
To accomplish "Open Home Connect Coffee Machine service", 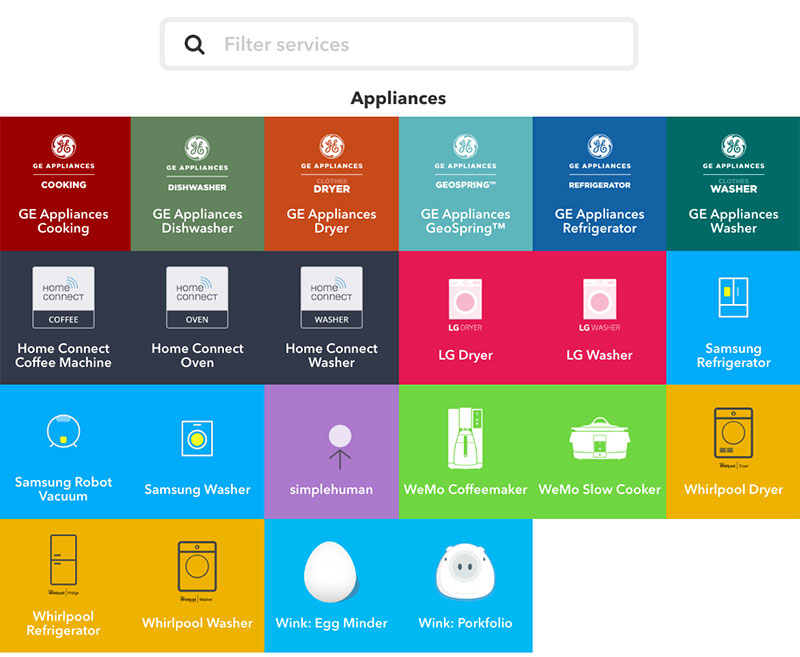I will (x=64, y=318).
